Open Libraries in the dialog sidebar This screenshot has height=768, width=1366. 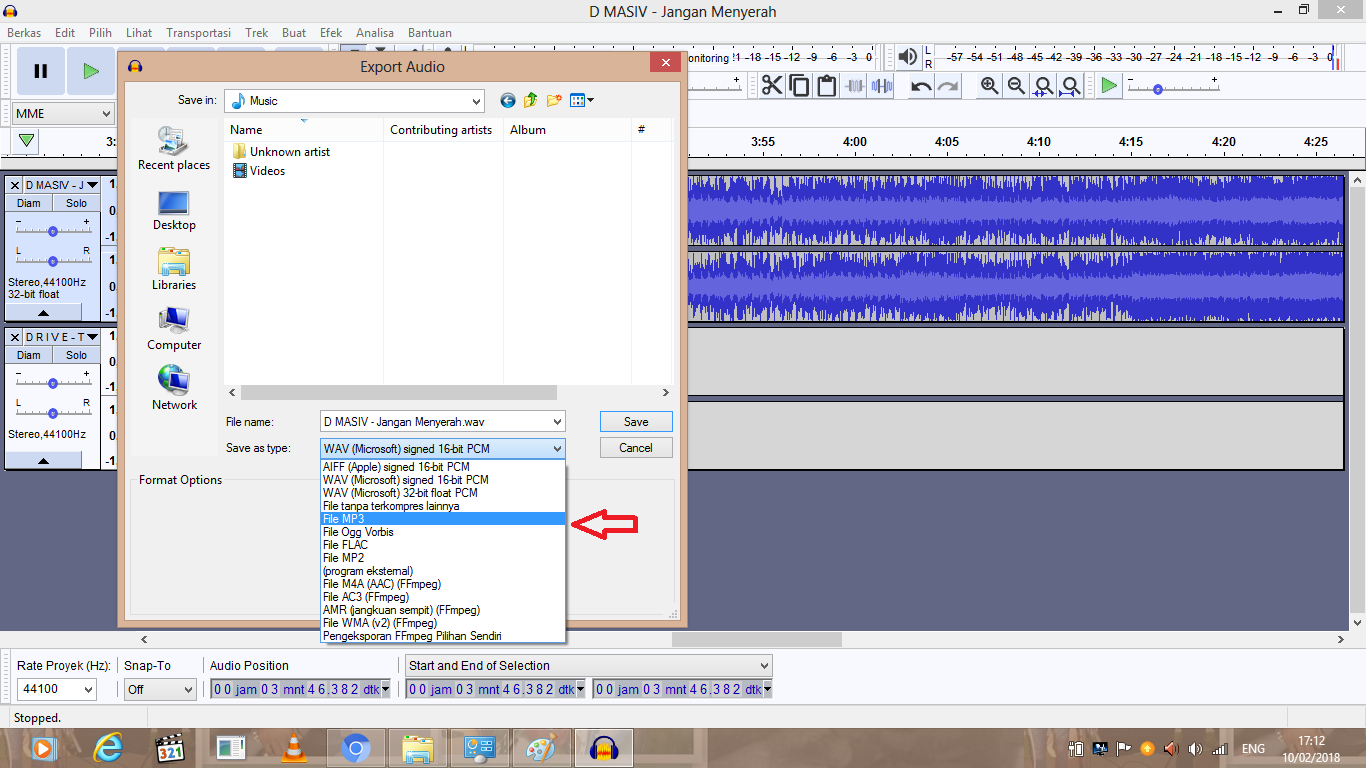click(174, 270)
